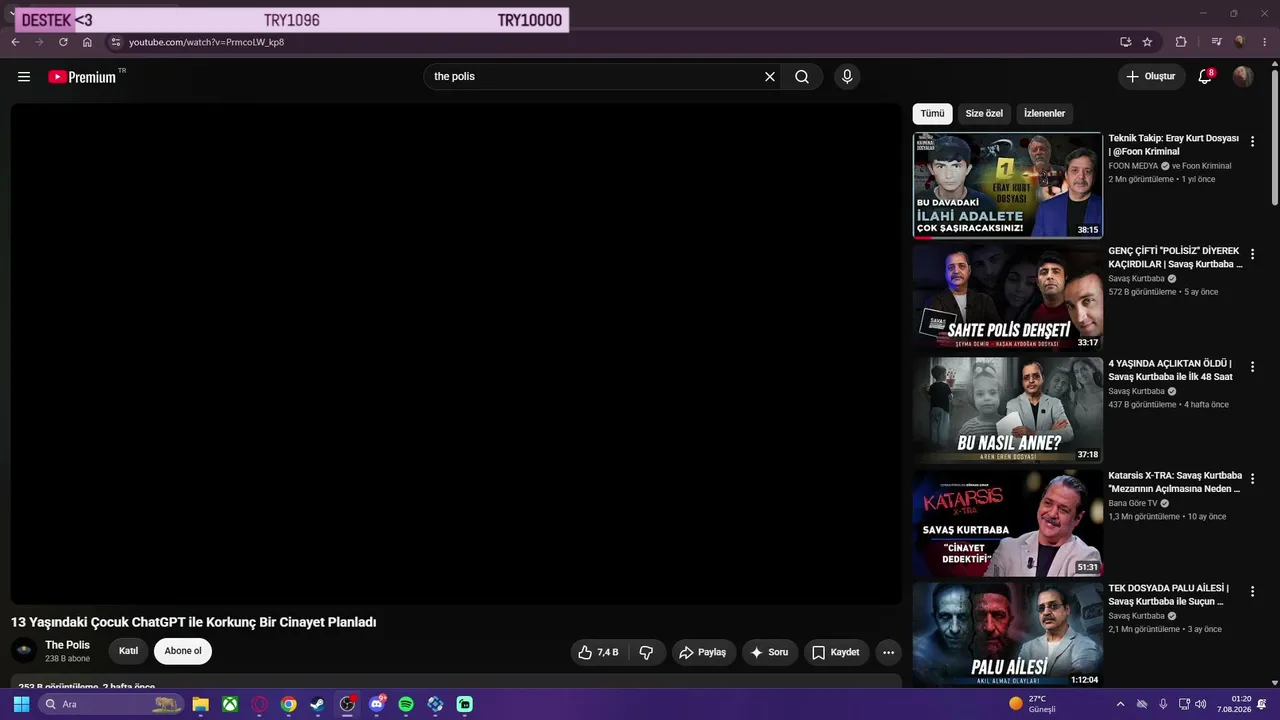Open browser home page button
1280x720 pixels.
tap(87, 42)
